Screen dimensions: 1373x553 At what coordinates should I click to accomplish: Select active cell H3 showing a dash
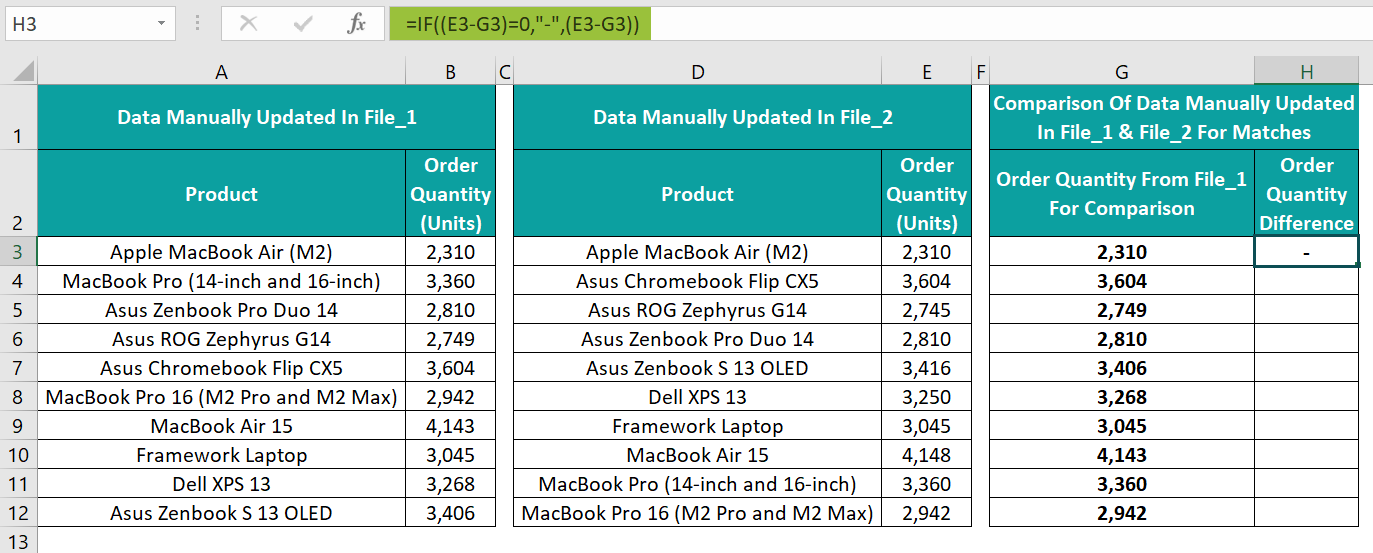(x=1307, y=252)
